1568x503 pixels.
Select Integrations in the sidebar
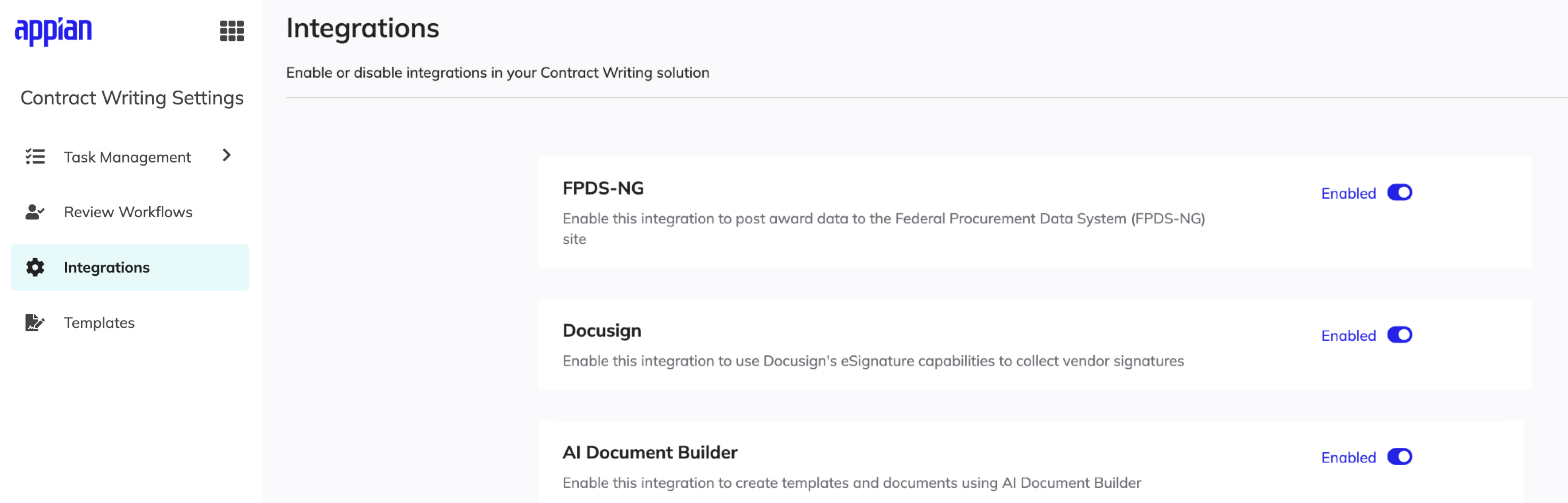coord(130,267)
